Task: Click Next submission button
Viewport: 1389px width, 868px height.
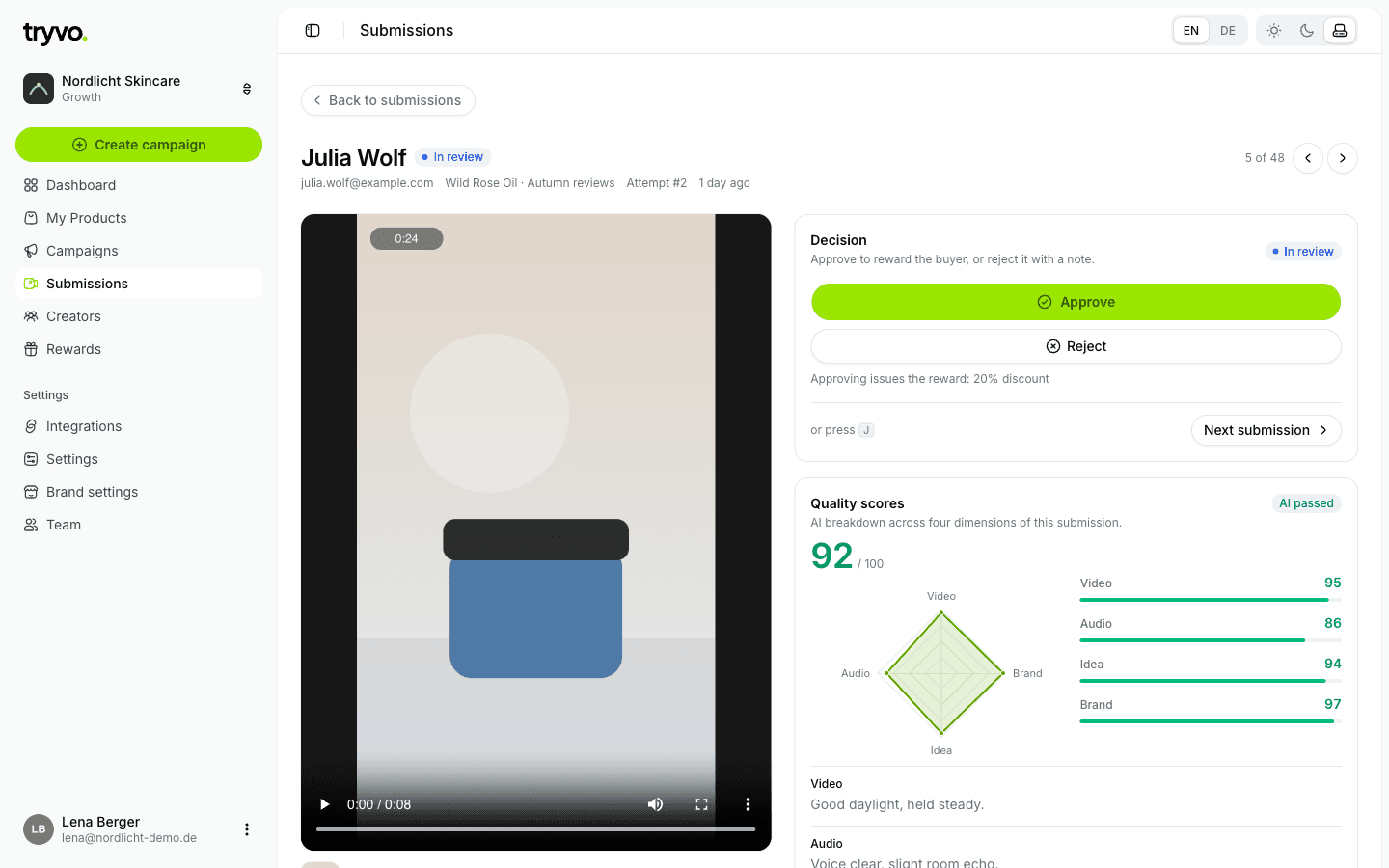Action: click(1266, 430)
